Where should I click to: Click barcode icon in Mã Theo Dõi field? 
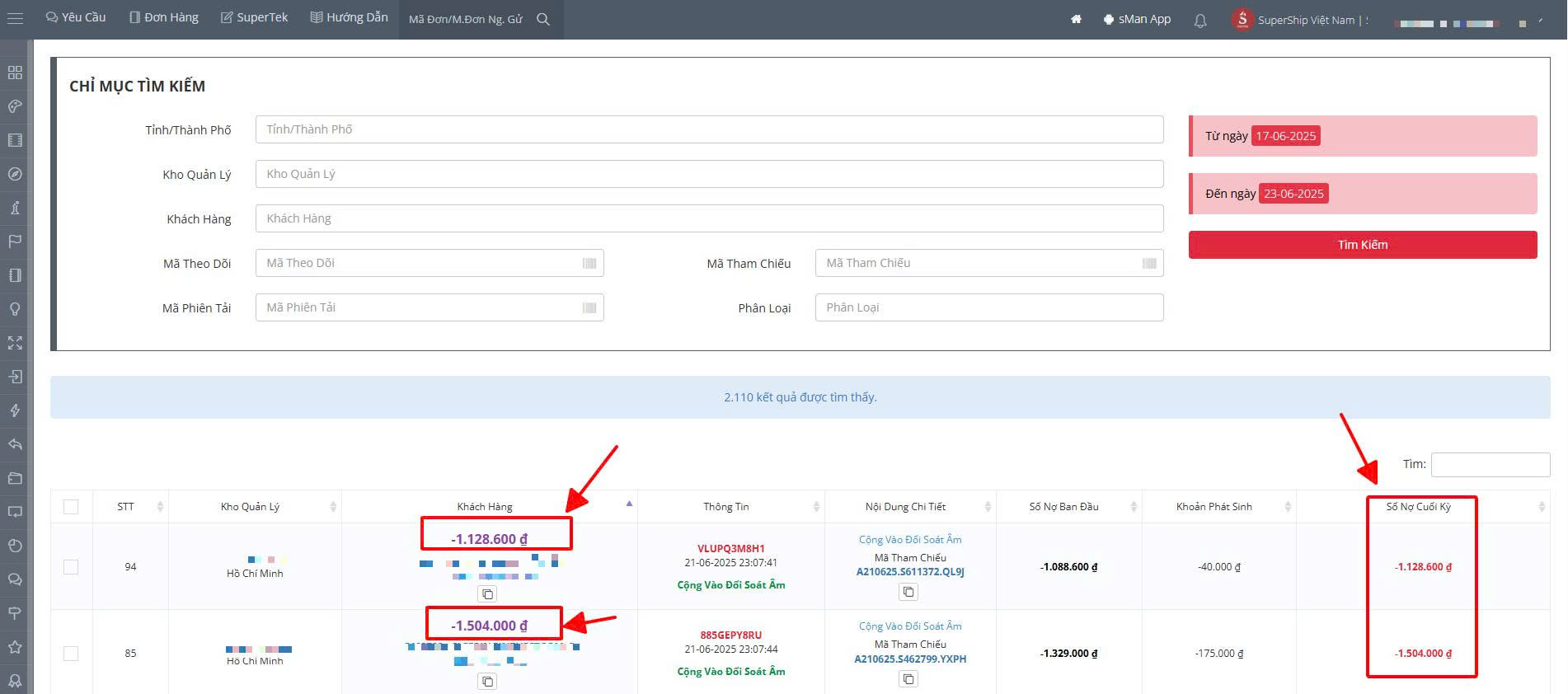589,263
